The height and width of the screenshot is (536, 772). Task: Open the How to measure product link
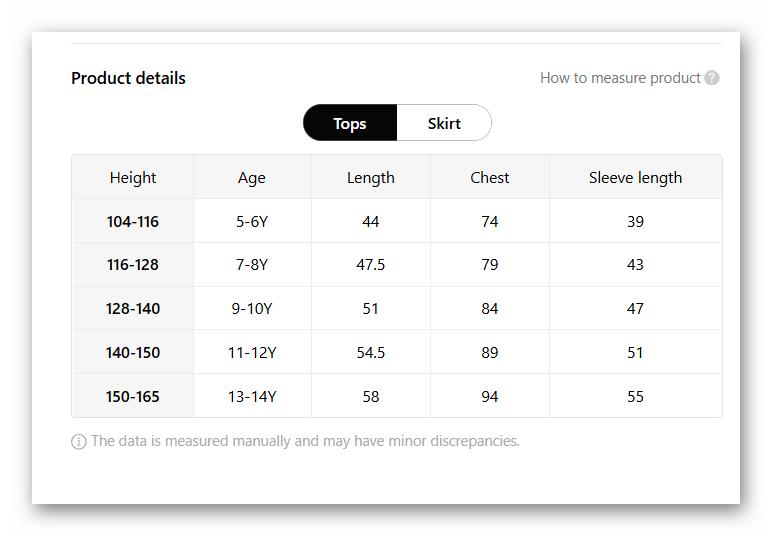620,78
